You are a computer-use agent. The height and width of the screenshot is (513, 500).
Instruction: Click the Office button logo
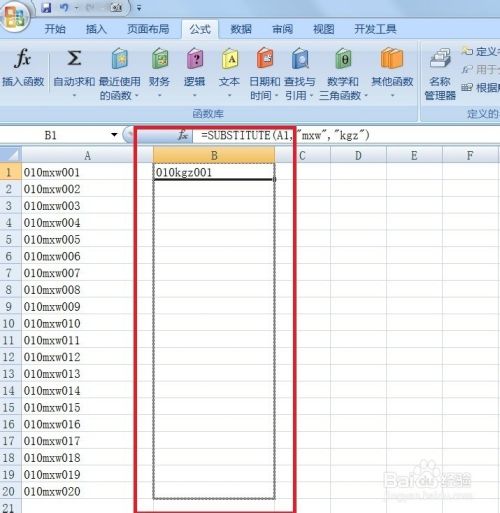(x=15, y=16)
